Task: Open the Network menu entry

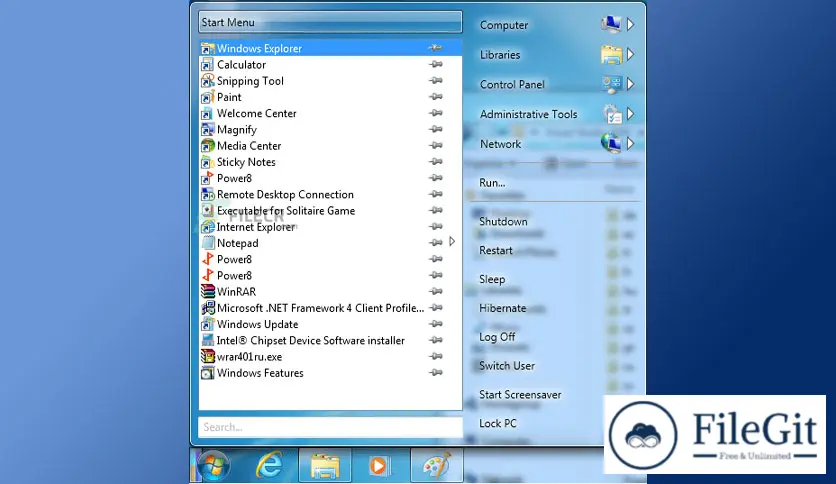Action: pyautogui.click(x=500, y=144)
